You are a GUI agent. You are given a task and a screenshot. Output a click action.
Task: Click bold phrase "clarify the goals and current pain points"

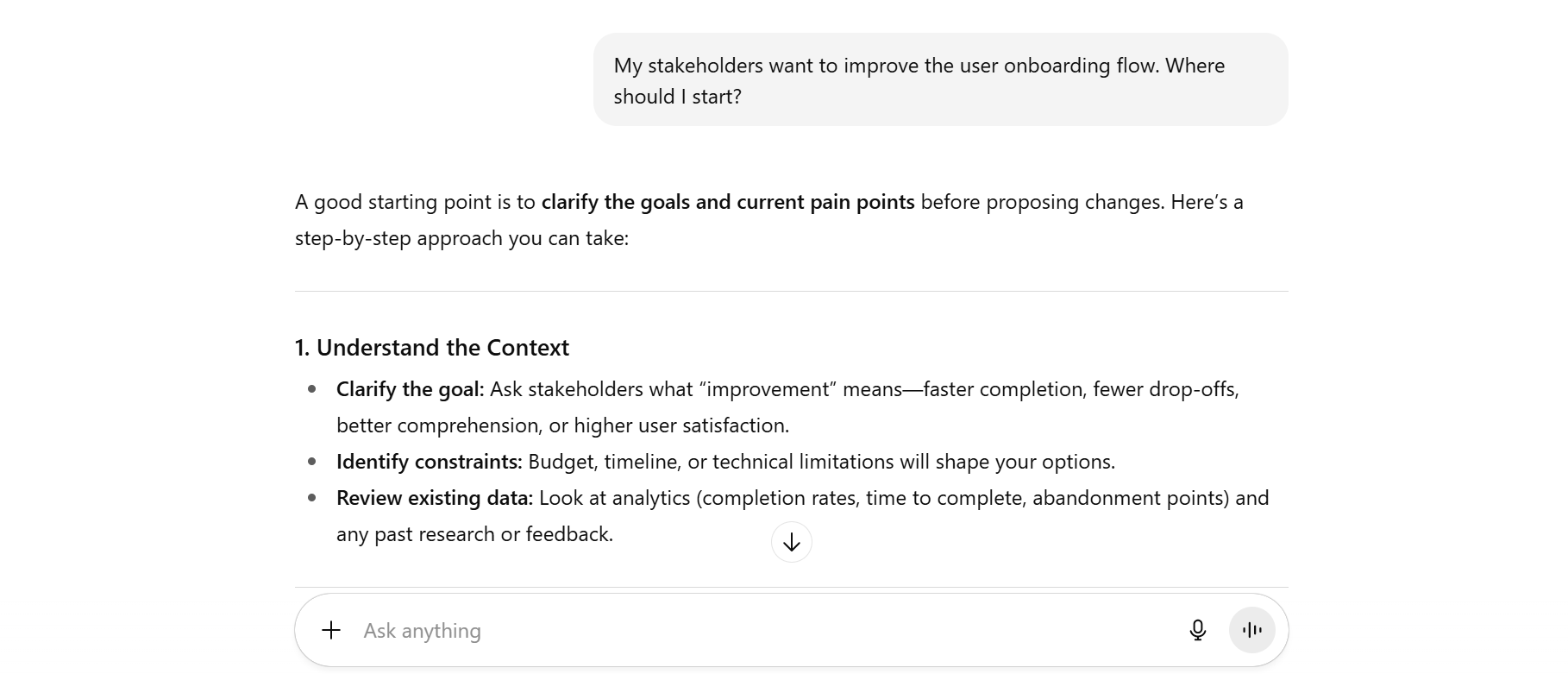tap(727, 202)
